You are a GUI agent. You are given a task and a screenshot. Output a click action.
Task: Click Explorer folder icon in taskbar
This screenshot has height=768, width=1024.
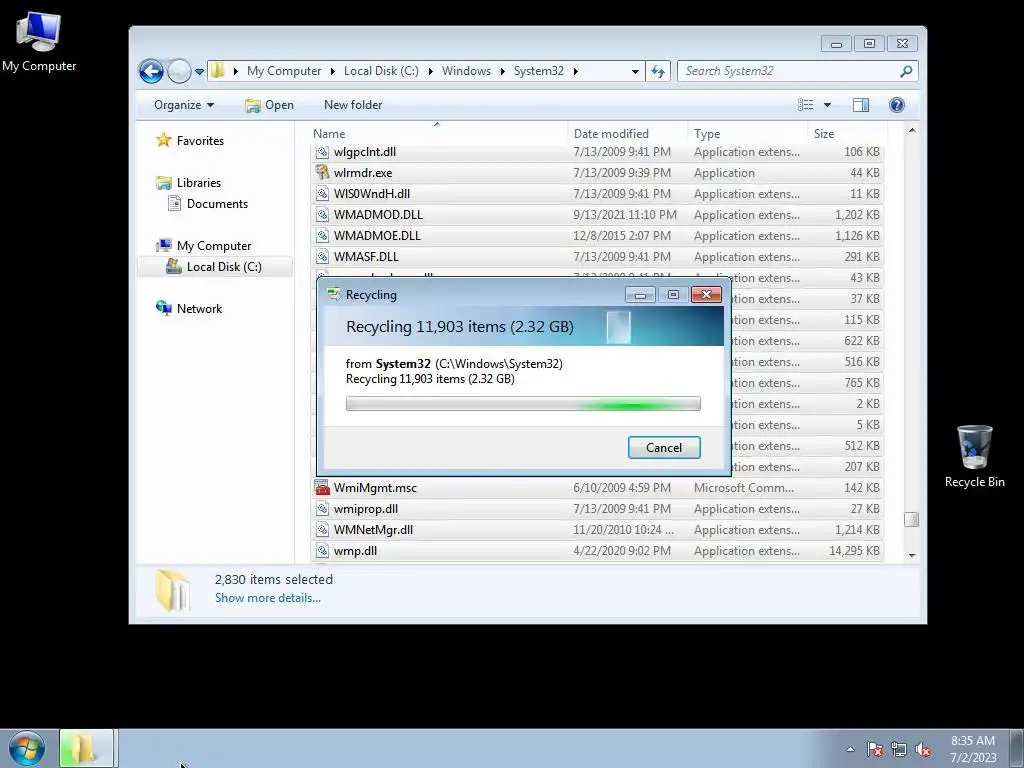click(x=87, y=748)
